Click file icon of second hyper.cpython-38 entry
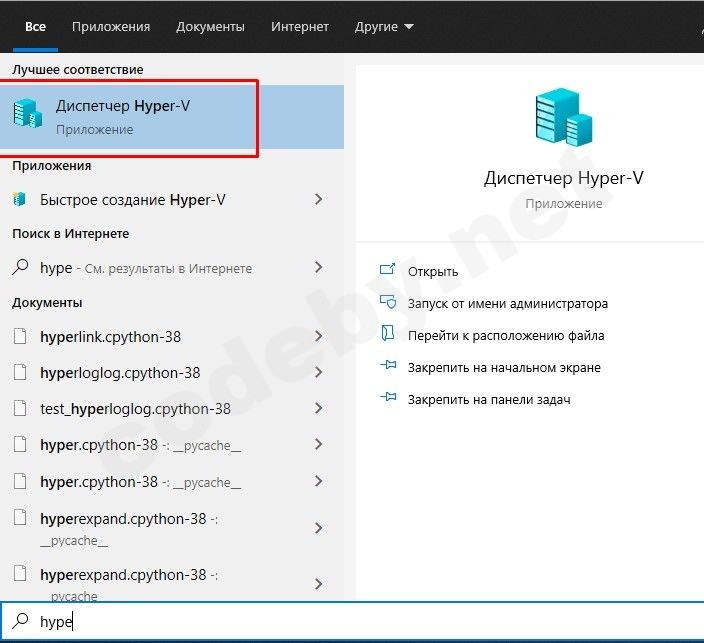Viewport: 704px width, 643px height. tap(20, 481)
